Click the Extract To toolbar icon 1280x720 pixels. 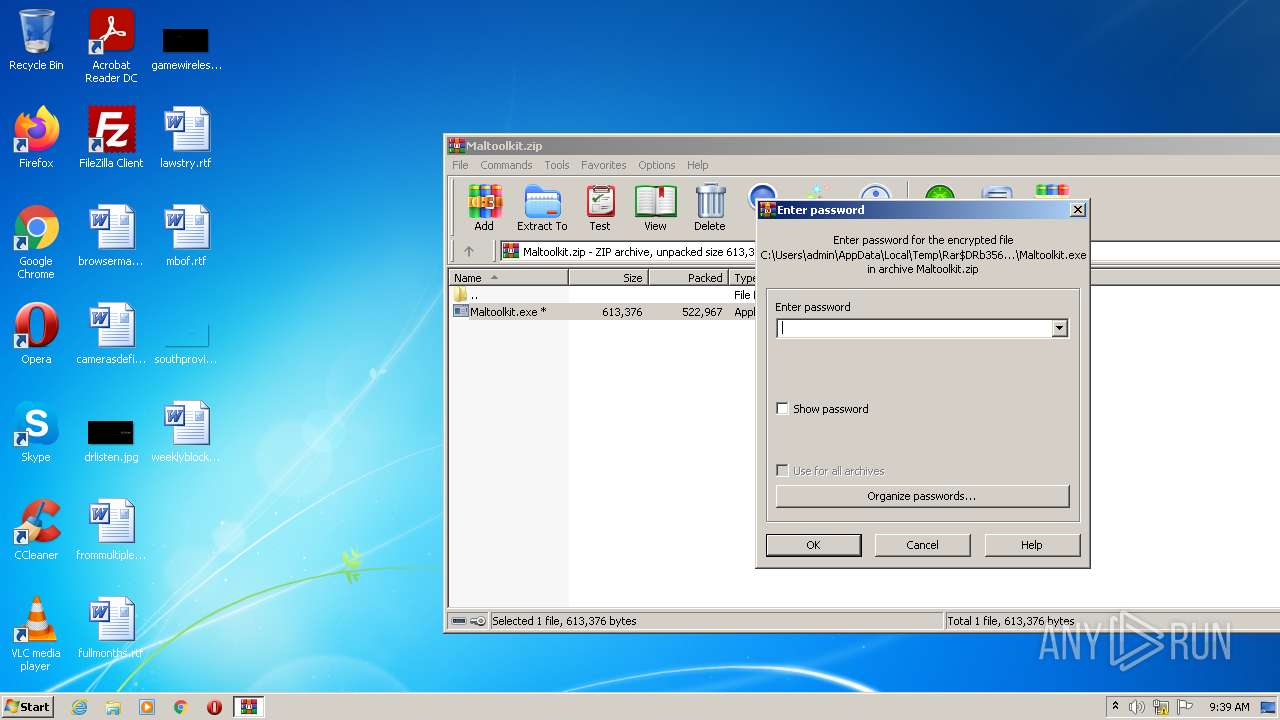[542, 208]
